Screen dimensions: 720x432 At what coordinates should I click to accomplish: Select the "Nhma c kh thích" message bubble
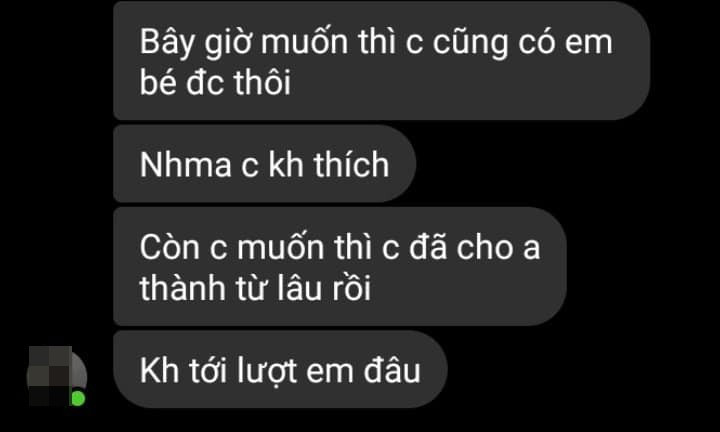click(264, 164)
